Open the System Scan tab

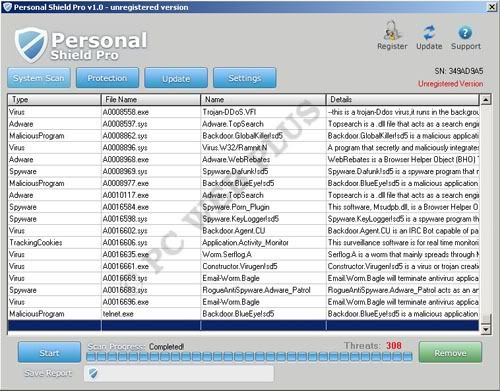(39, 78)
